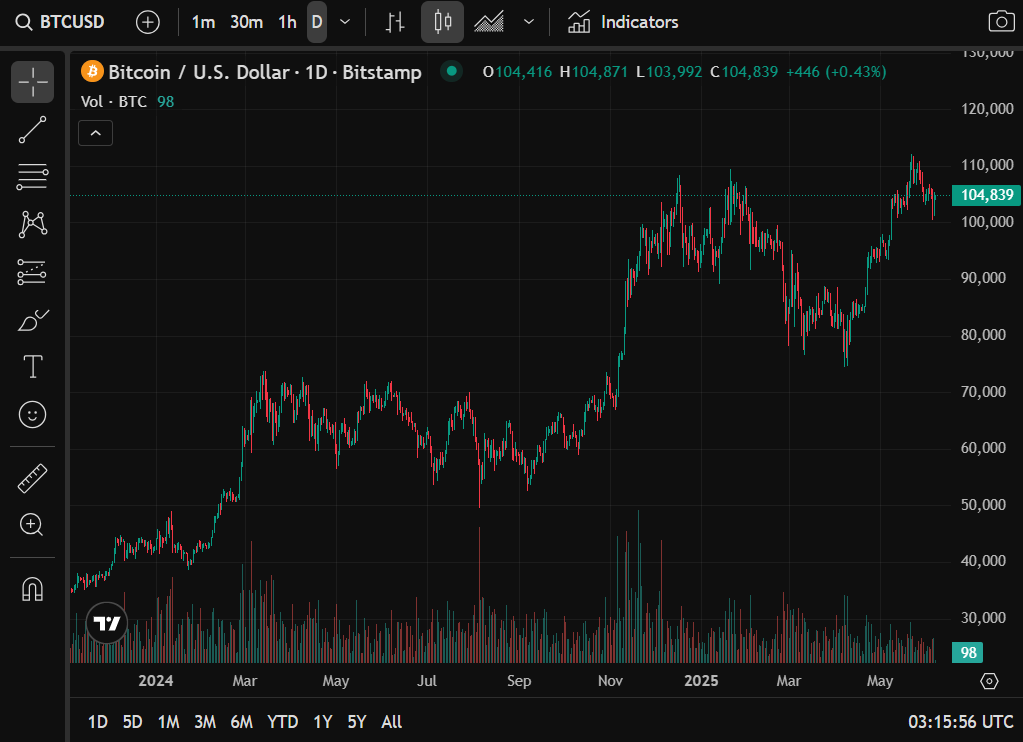The width and height of the screenshot is (1023, 742).
Task: Select the 1h timeframe
Action: tap(287, 22)
